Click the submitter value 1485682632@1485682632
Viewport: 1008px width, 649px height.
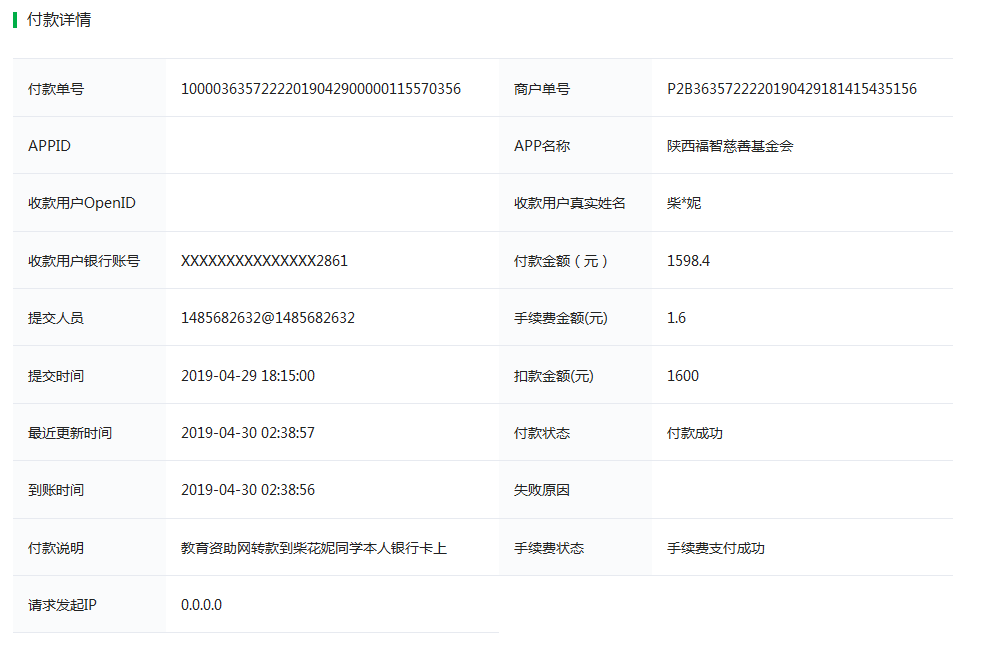(267, 317)
